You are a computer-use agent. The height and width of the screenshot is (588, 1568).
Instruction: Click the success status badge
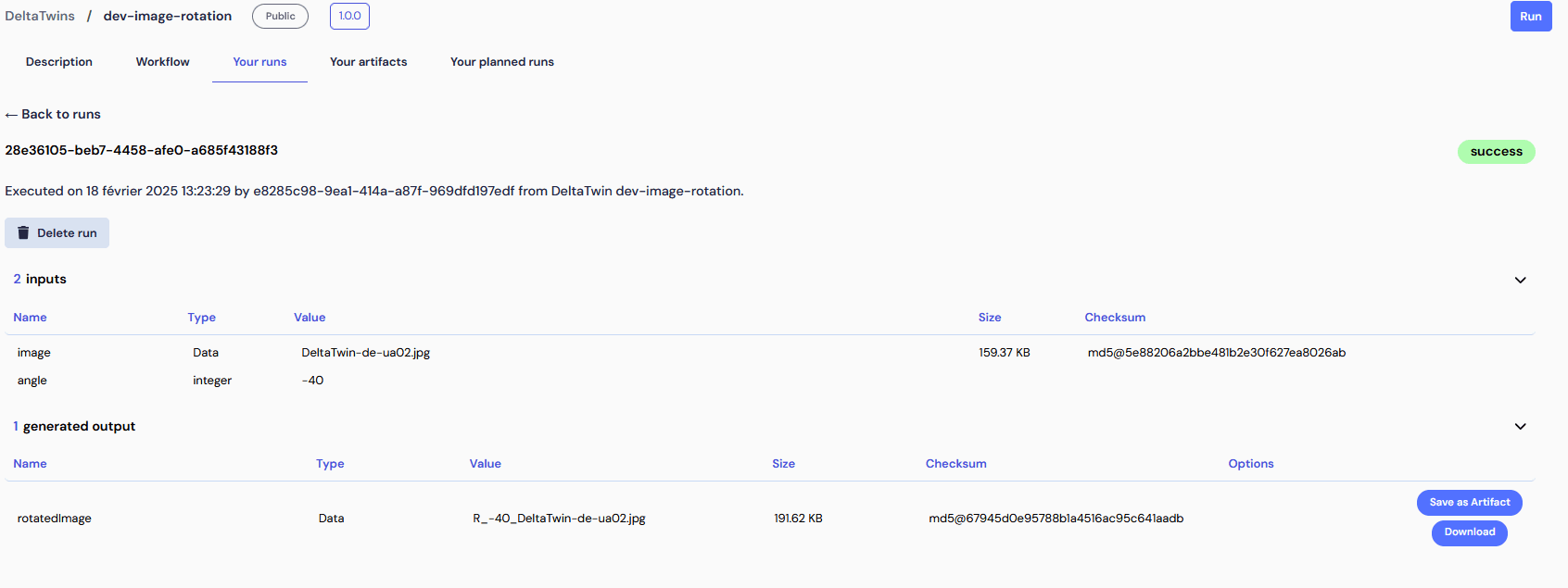point(1496,152)
